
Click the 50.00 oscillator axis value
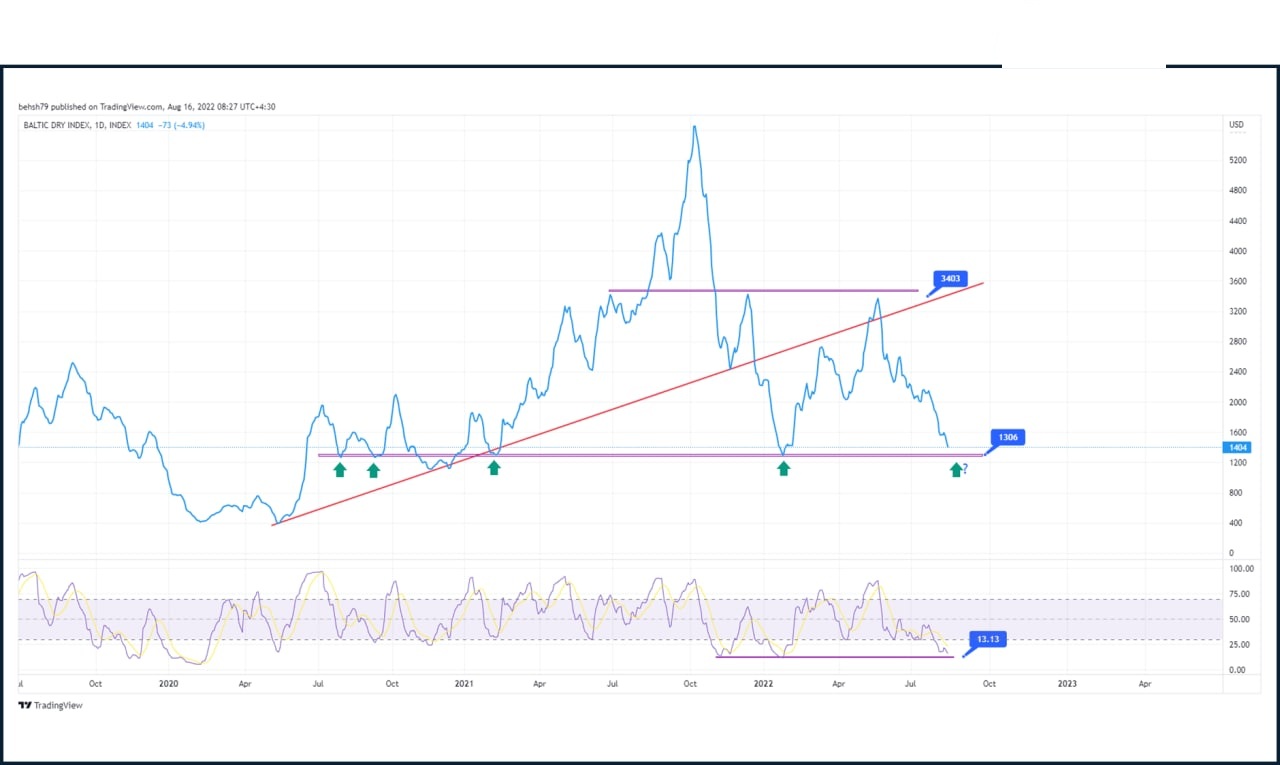click(x=1238, y=620)
